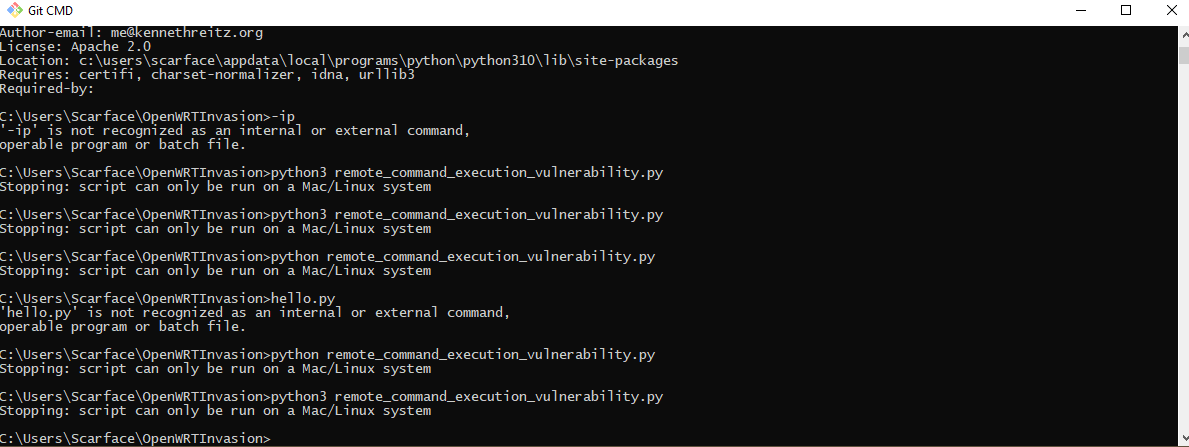Click the final Stopping: script message line
Viewport: 1189px width, 447px height.
tap(215, 411)
